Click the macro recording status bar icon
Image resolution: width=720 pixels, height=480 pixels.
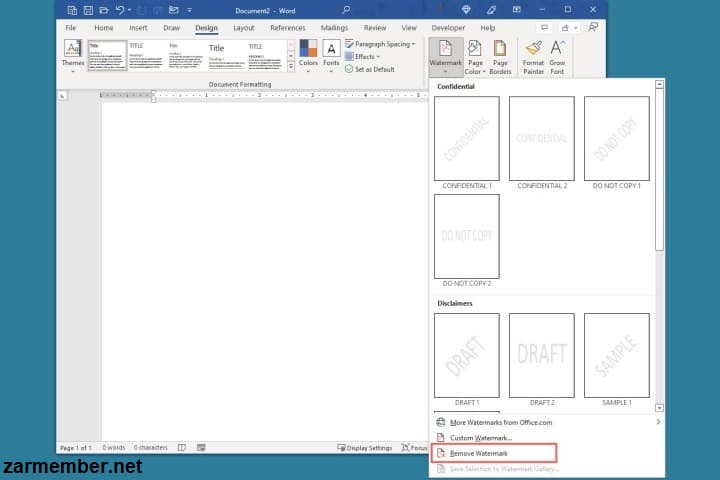click(201, 447)
